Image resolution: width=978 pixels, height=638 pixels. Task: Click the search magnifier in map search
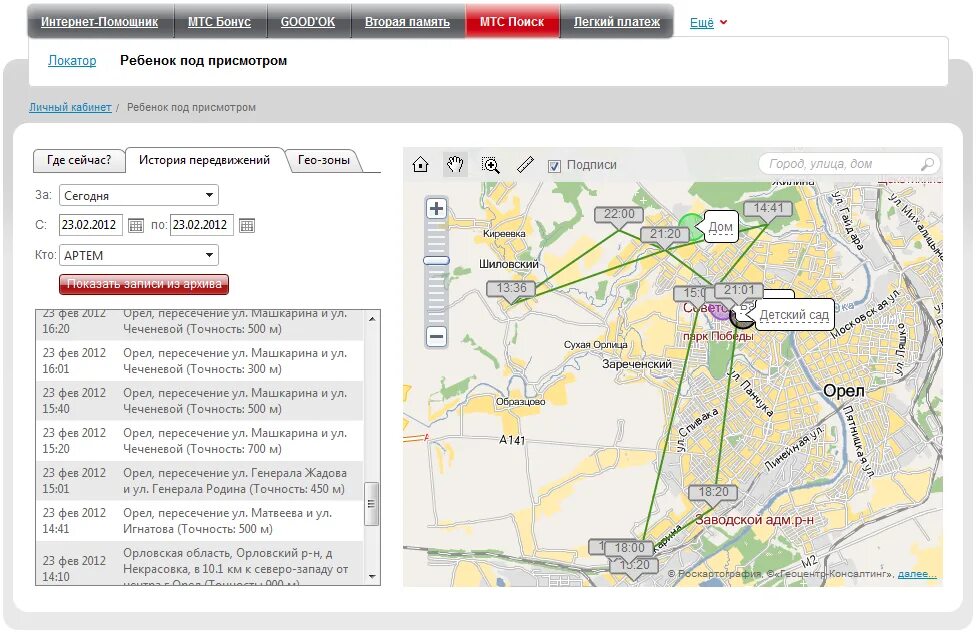click(927, 164)
